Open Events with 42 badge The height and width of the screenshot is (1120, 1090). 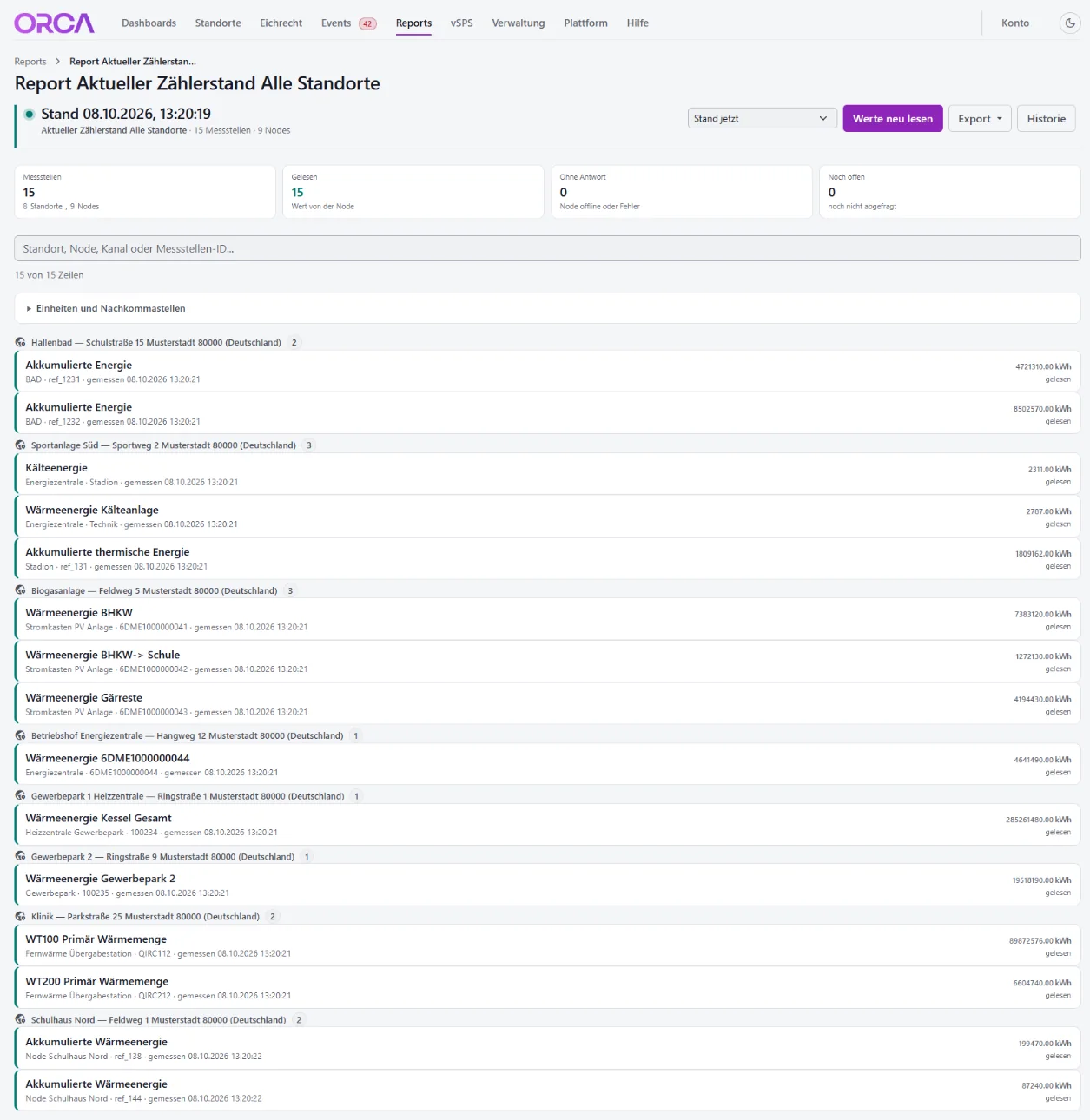pos(348,23)
